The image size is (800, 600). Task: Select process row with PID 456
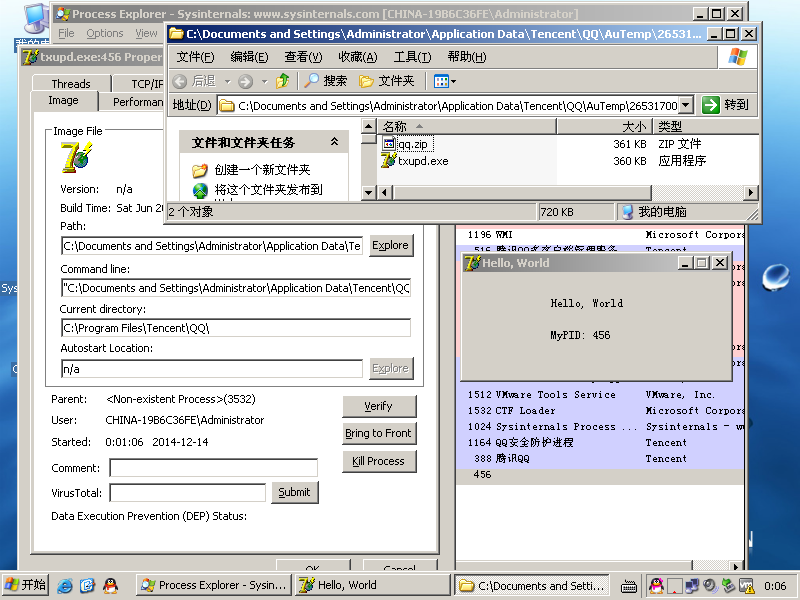coord(600,474)
